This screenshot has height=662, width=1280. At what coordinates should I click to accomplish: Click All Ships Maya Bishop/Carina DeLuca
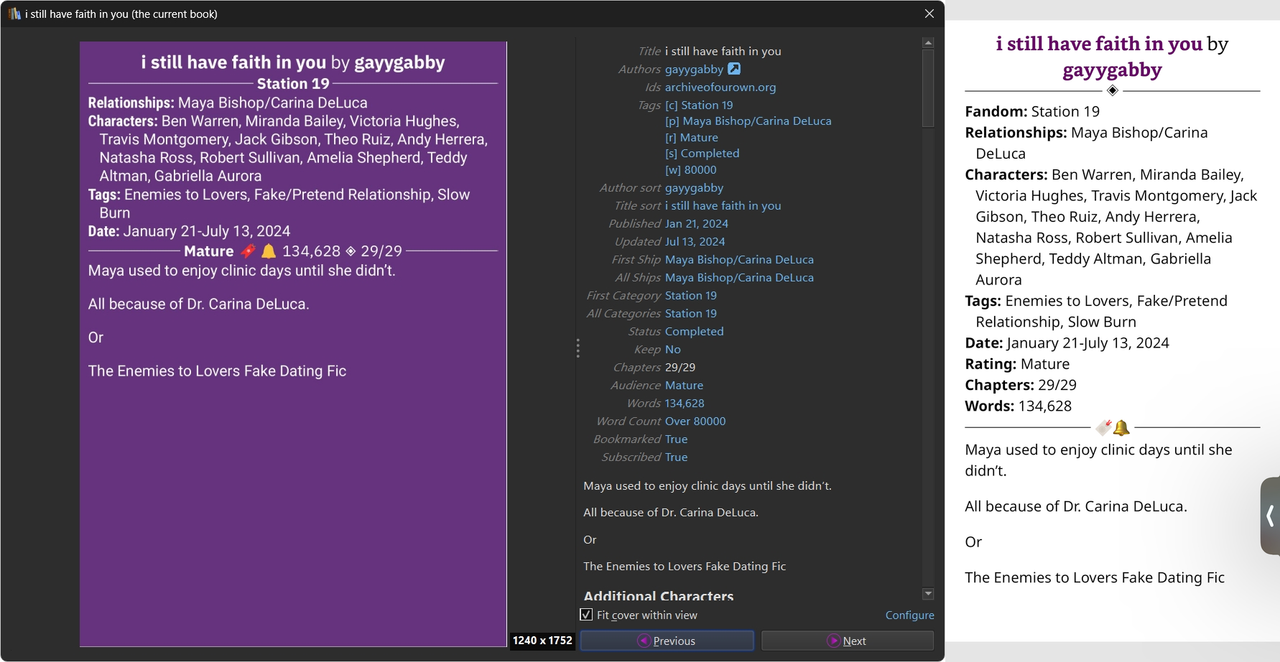click(x=739, y=278)
